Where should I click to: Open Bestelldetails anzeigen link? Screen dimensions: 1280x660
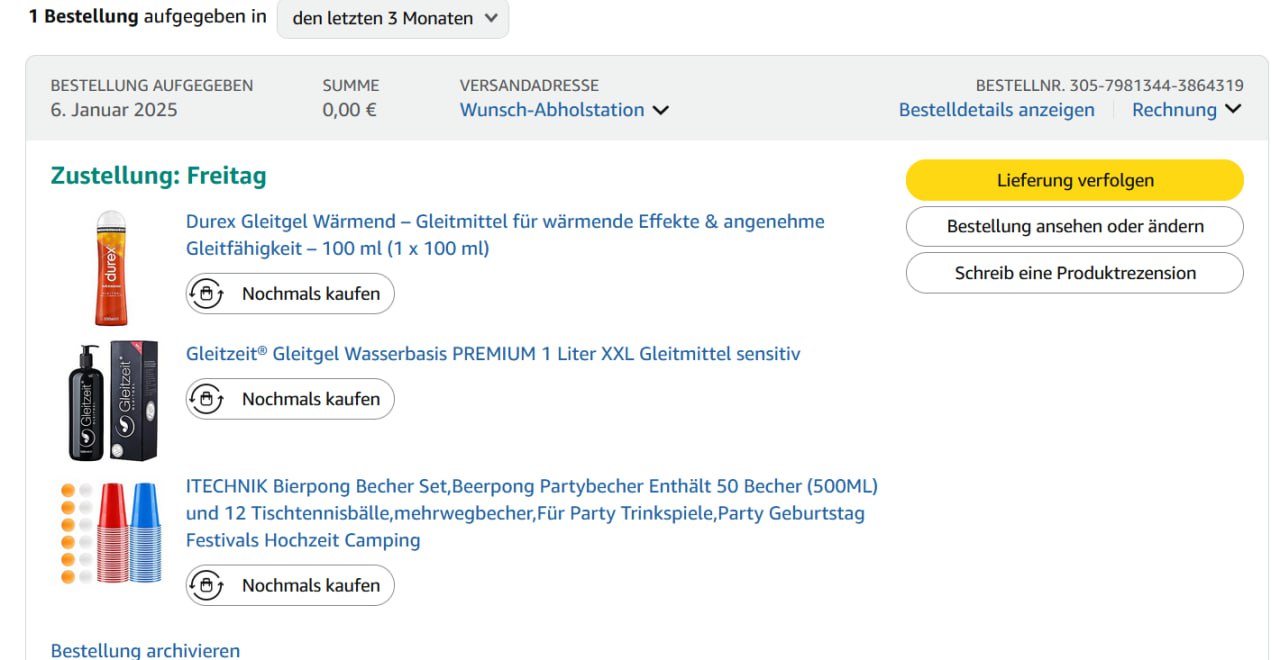[x=996, y=110]
